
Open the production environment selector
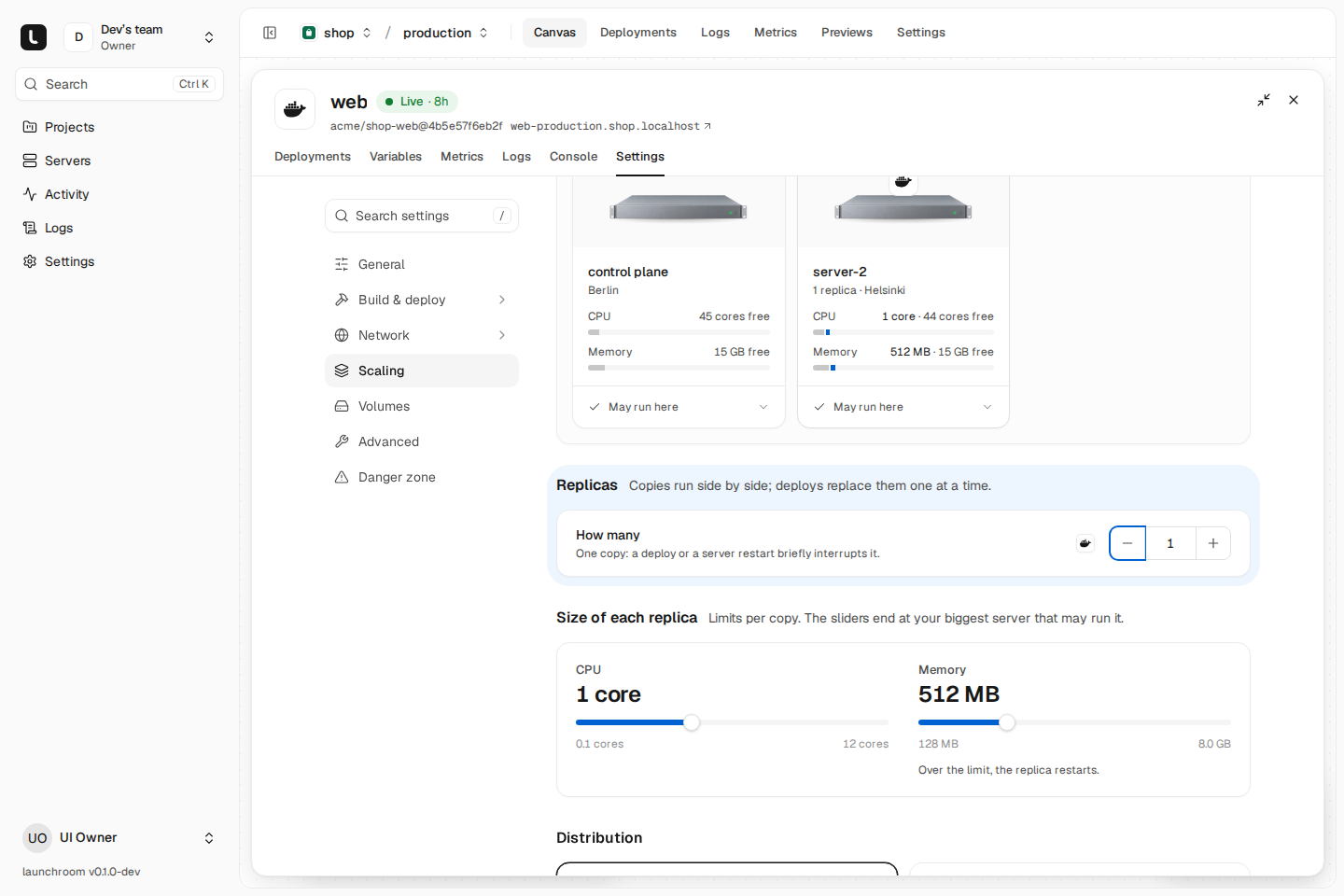click(445, 33)
